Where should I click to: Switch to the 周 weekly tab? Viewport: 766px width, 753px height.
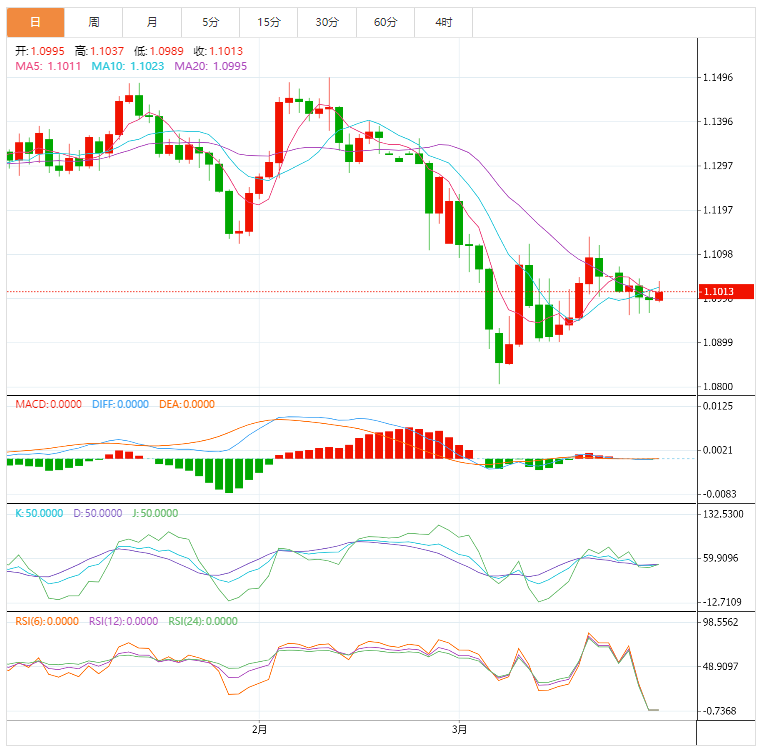93,22
